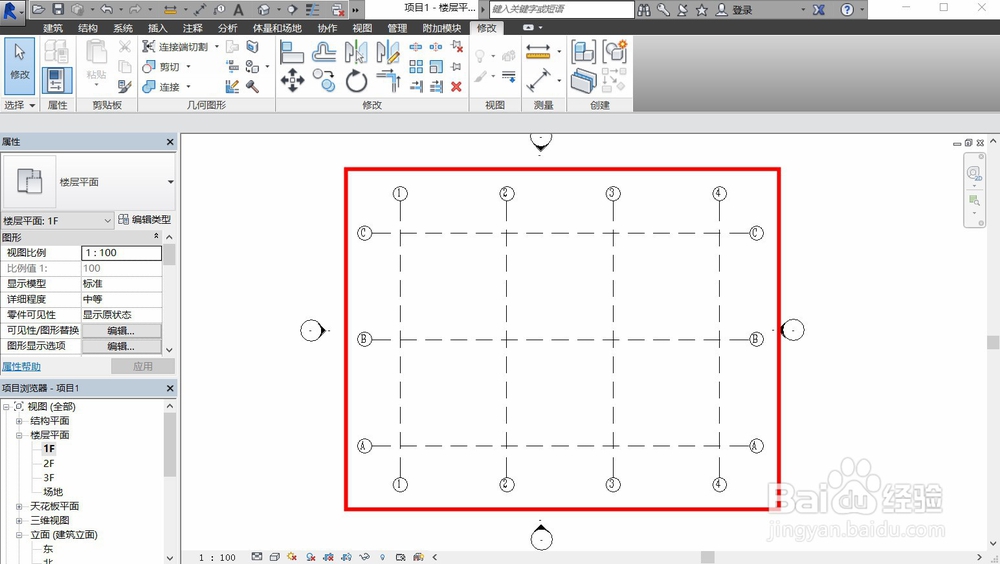Open the Select panel dropdown arrow
1000x564 pixels.
[x=32, y=105]
